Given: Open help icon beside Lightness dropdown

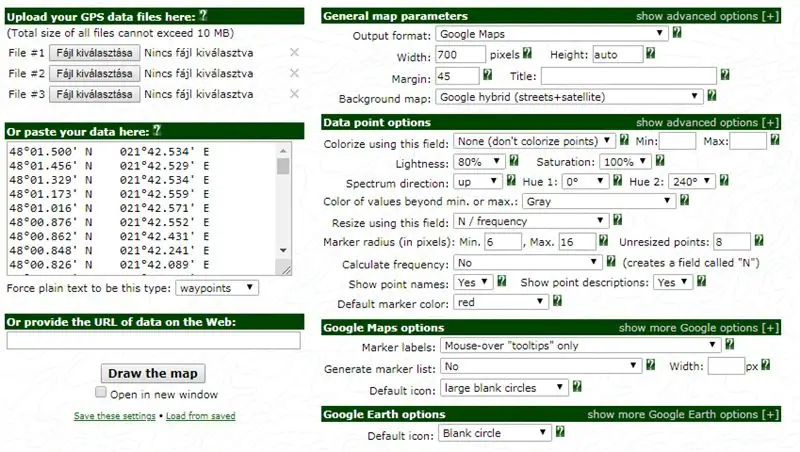Looking at the screenshot, I should [x=514, y=161].
